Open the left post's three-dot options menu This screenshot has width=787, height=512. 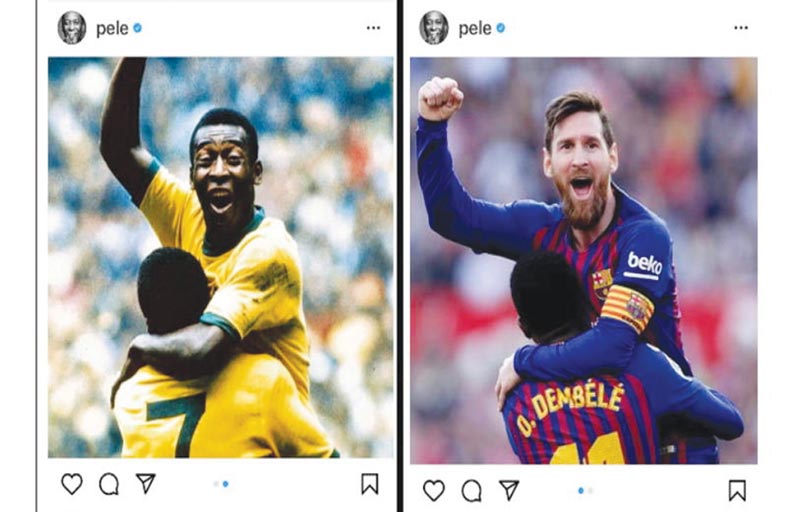tap(373, 28)
